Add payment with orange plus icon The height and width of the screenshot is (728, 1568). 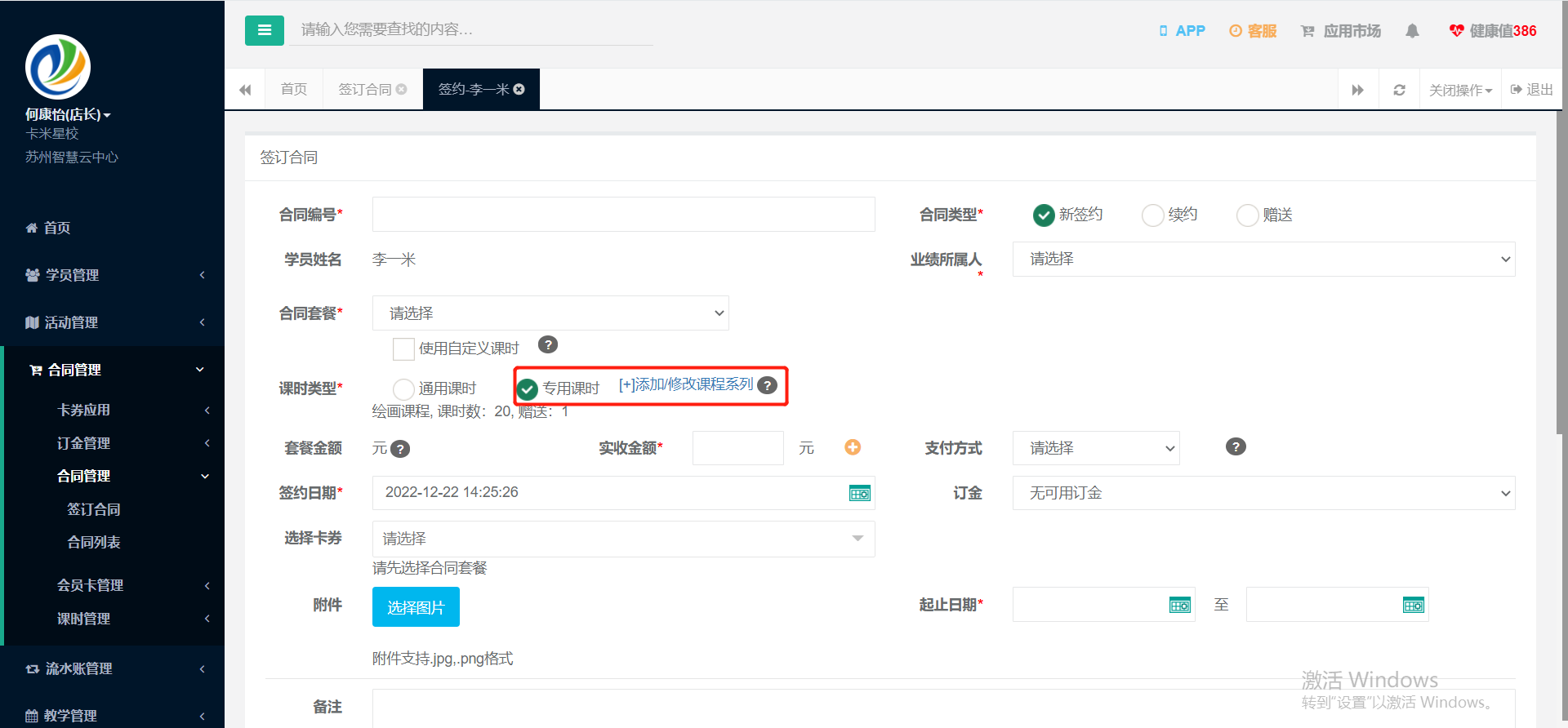tap(853, 446)
